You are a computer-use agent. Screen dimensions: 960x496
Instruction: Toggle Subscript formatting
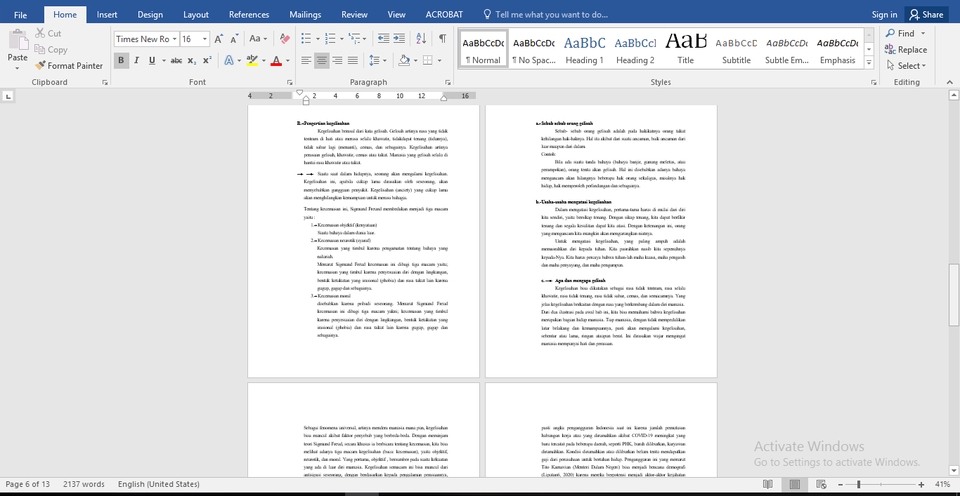pyautogui.click(x=192, y=60)
